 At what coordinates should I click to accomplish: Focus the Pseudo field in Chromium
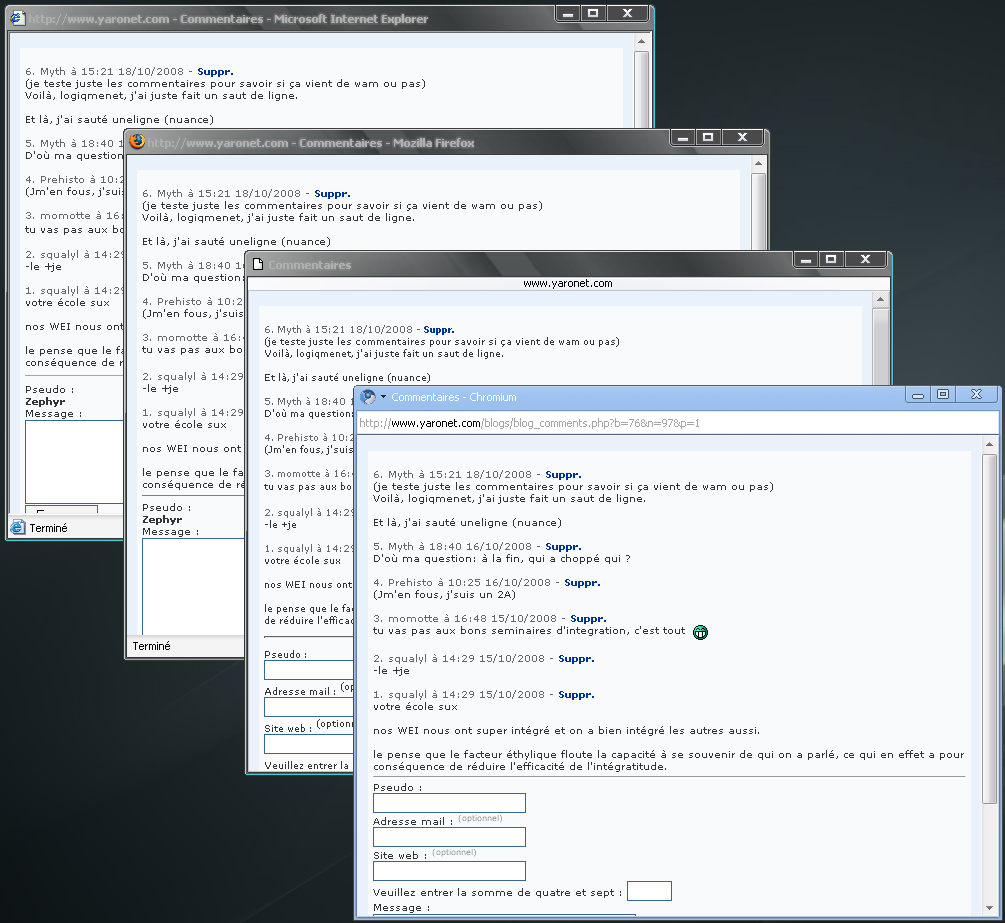[x=449, y=803]
